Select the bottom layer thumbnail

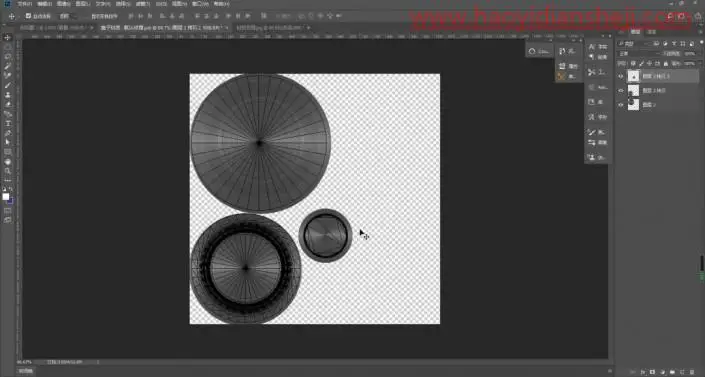click(x=633, y=105)
